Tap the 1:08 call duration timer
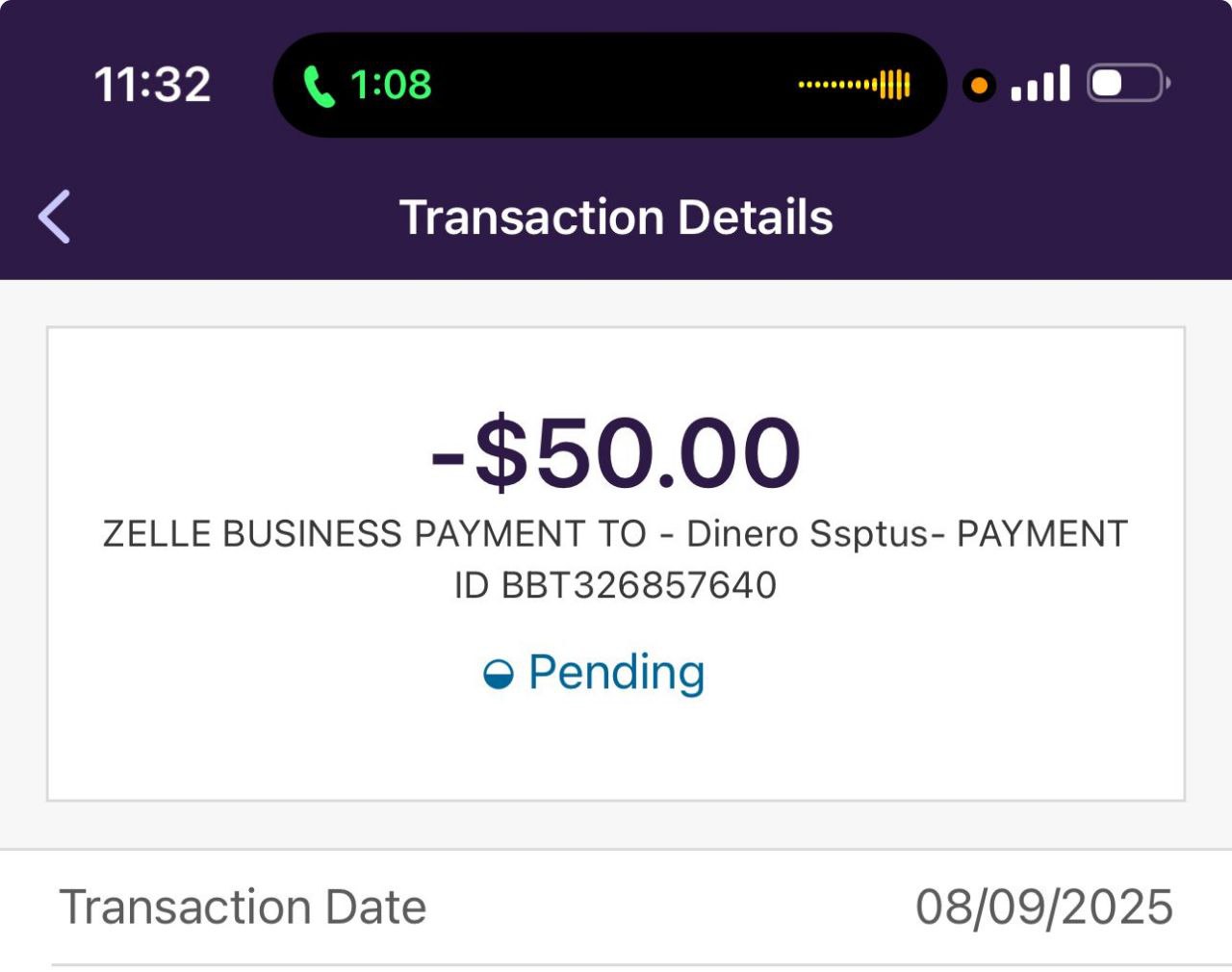 391,85
